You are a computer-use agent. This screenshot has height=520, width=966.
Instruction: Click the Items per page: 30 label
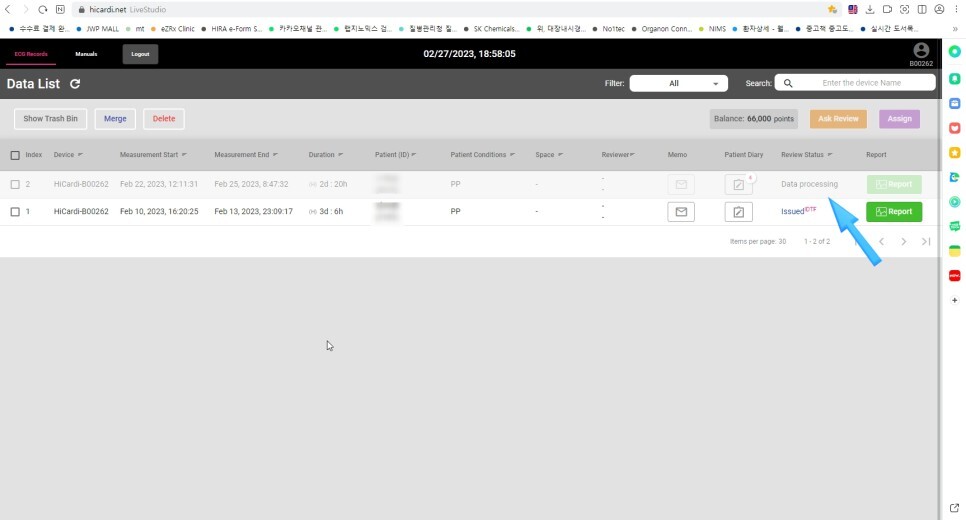coord(758,242)
